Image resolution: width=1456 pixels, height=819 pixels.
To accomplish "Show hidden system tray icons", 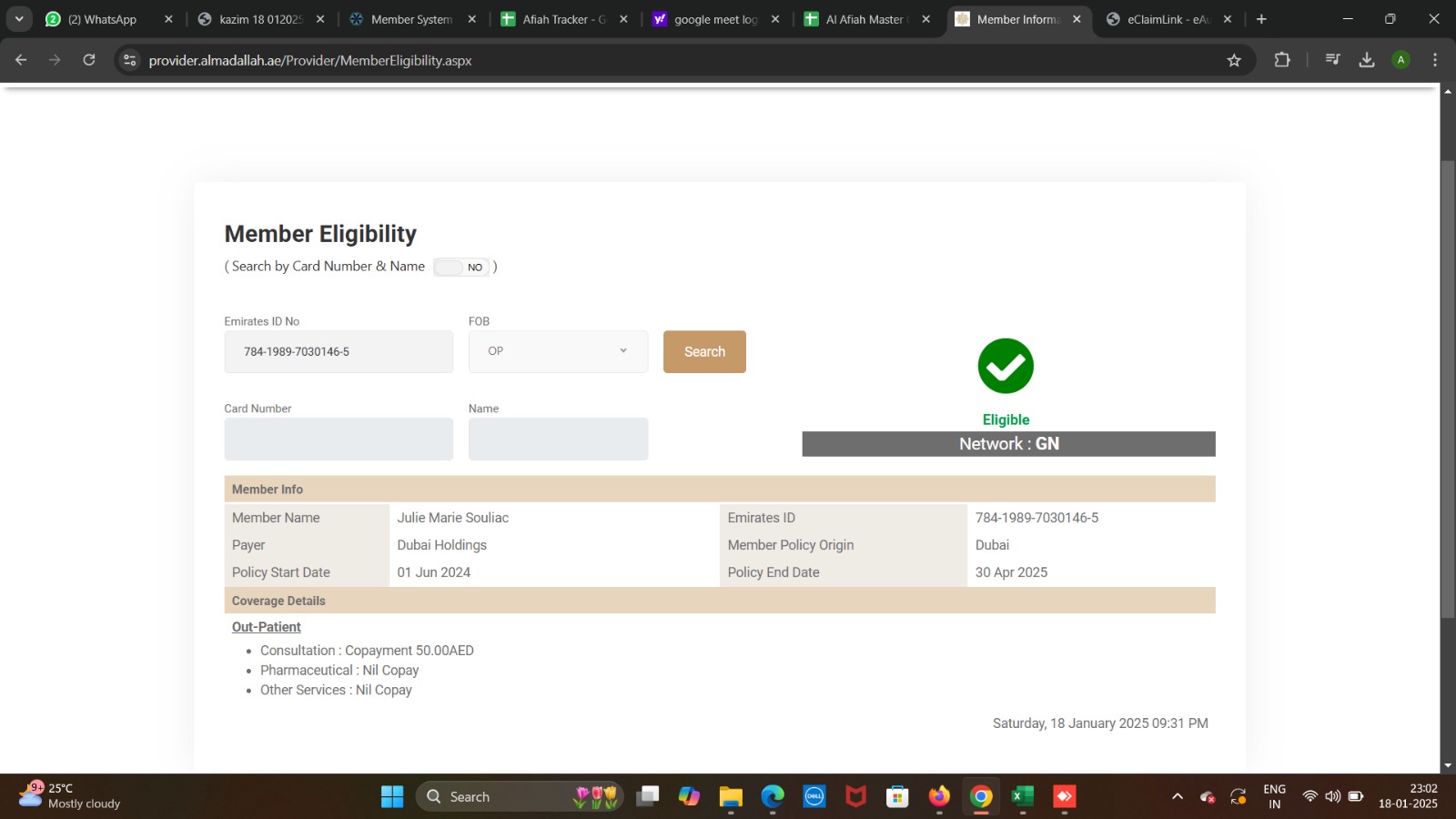I will tap(1178, 796).
